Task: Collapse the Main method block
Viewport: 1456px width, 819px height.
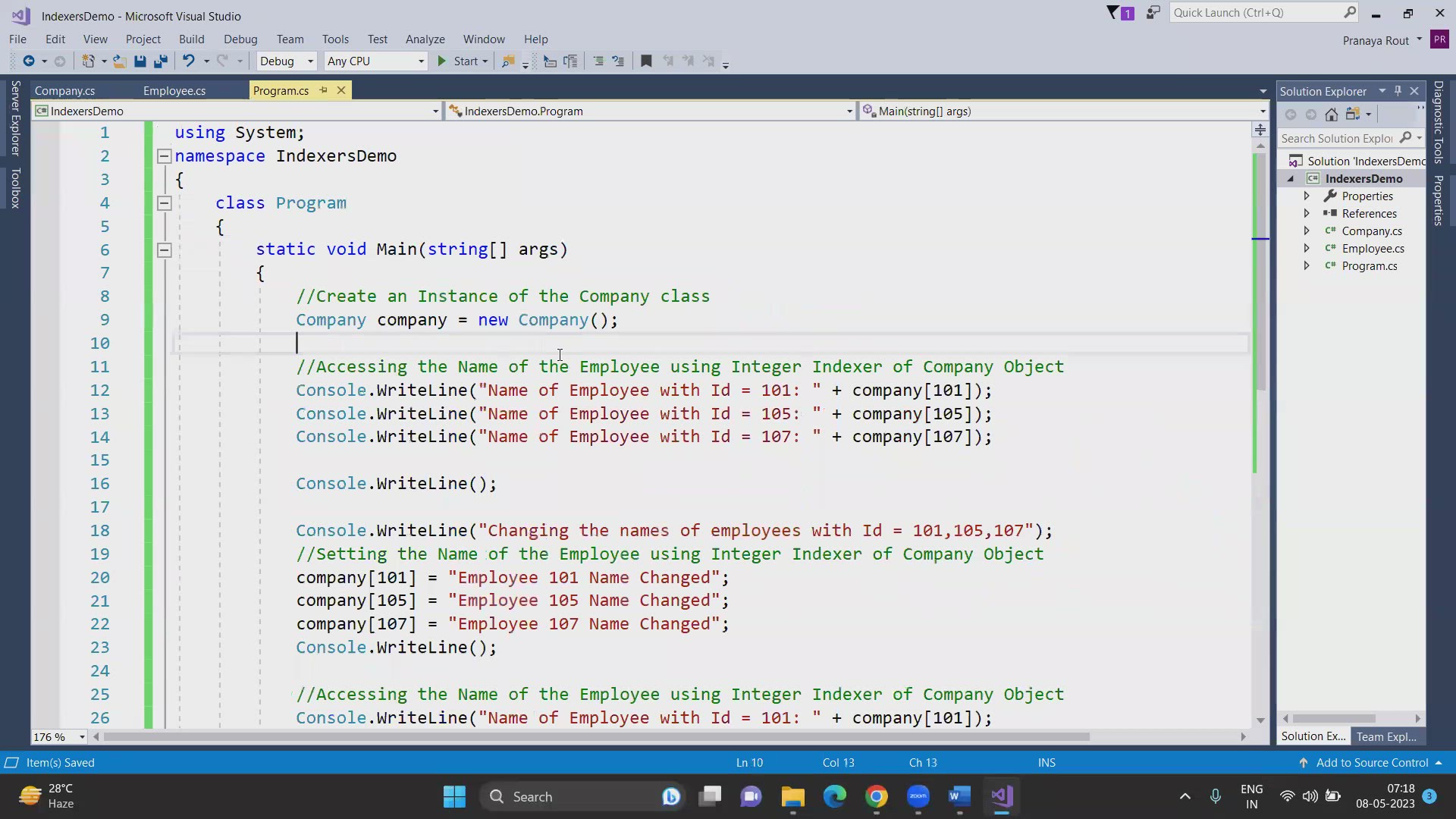Action: pyautogui.click(x=164, y=250)
